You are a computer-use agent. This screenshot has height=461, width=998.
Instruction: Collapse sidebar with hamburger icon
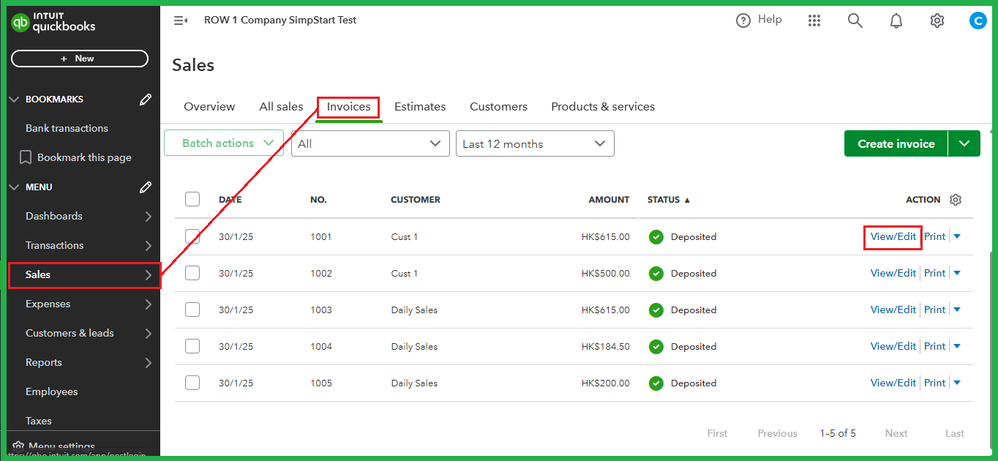181,20
